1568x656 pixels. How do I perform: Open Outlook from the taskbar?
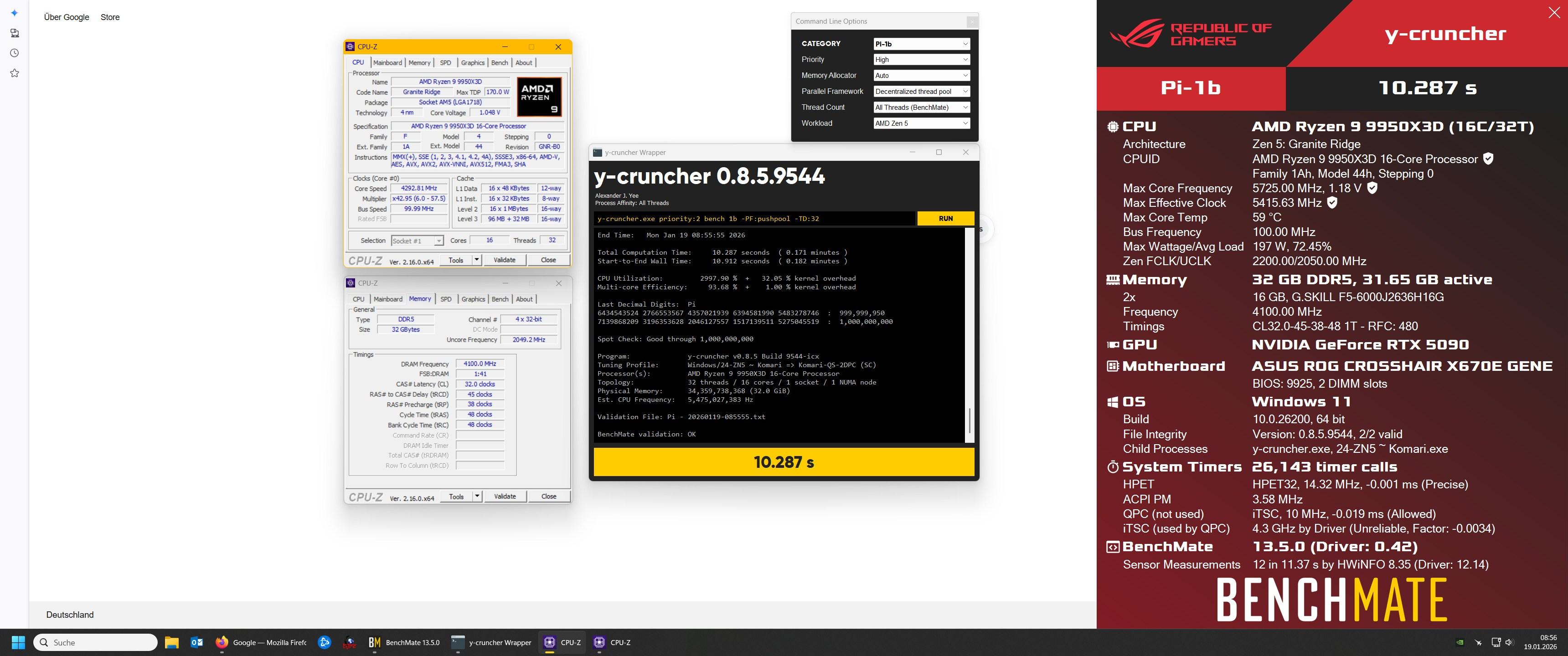(196, 642)
